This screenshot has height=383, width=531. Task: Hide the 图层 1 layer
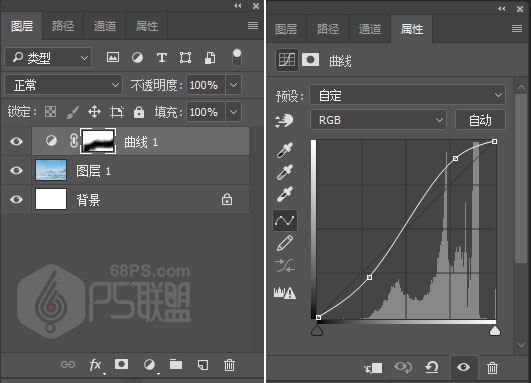tap(16, 170)
